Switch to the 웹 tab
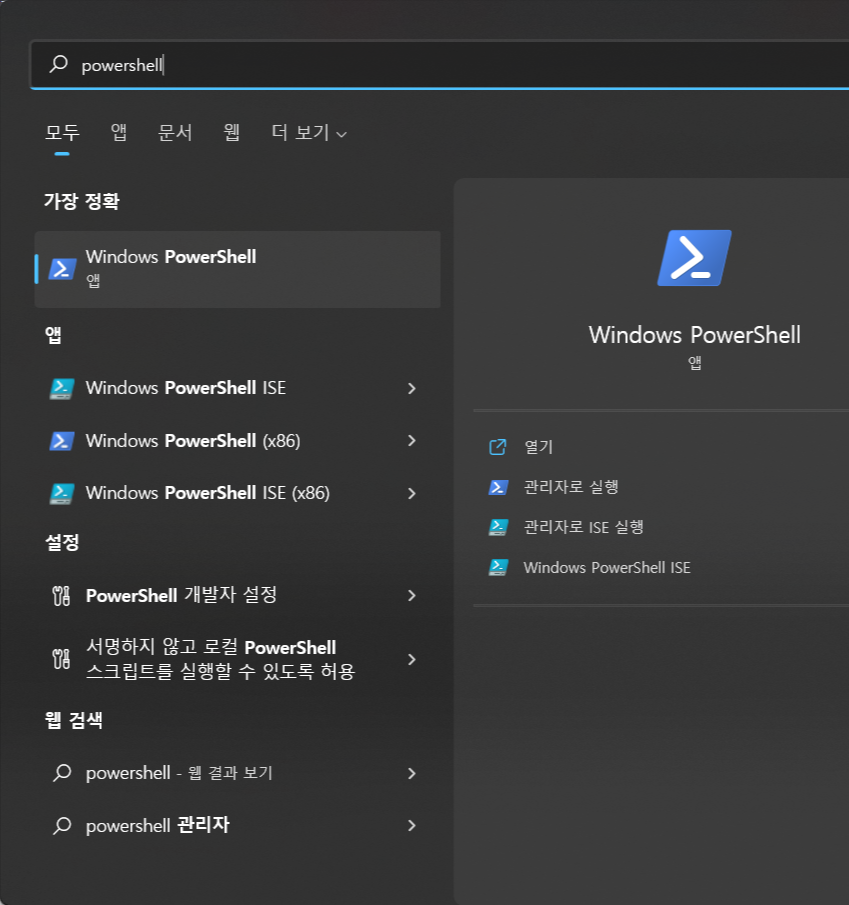The width and height of the screenshot is (849, 905). coord(231,132)
